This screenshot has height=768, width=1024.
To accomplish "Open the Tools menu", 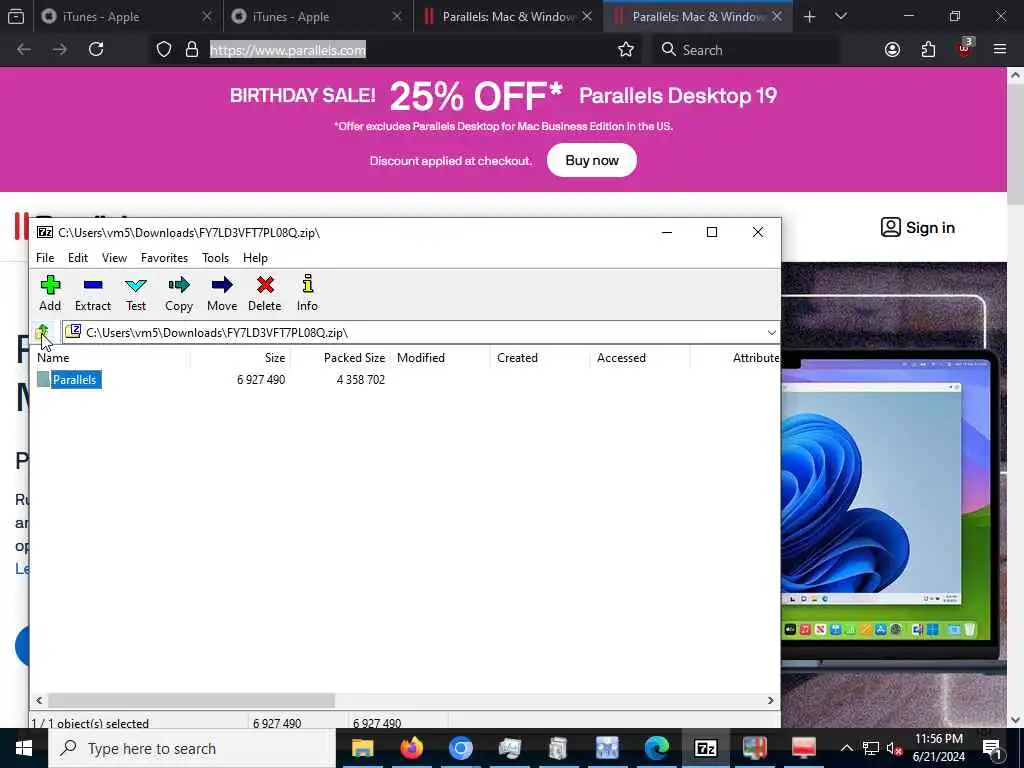I will 216,258.
